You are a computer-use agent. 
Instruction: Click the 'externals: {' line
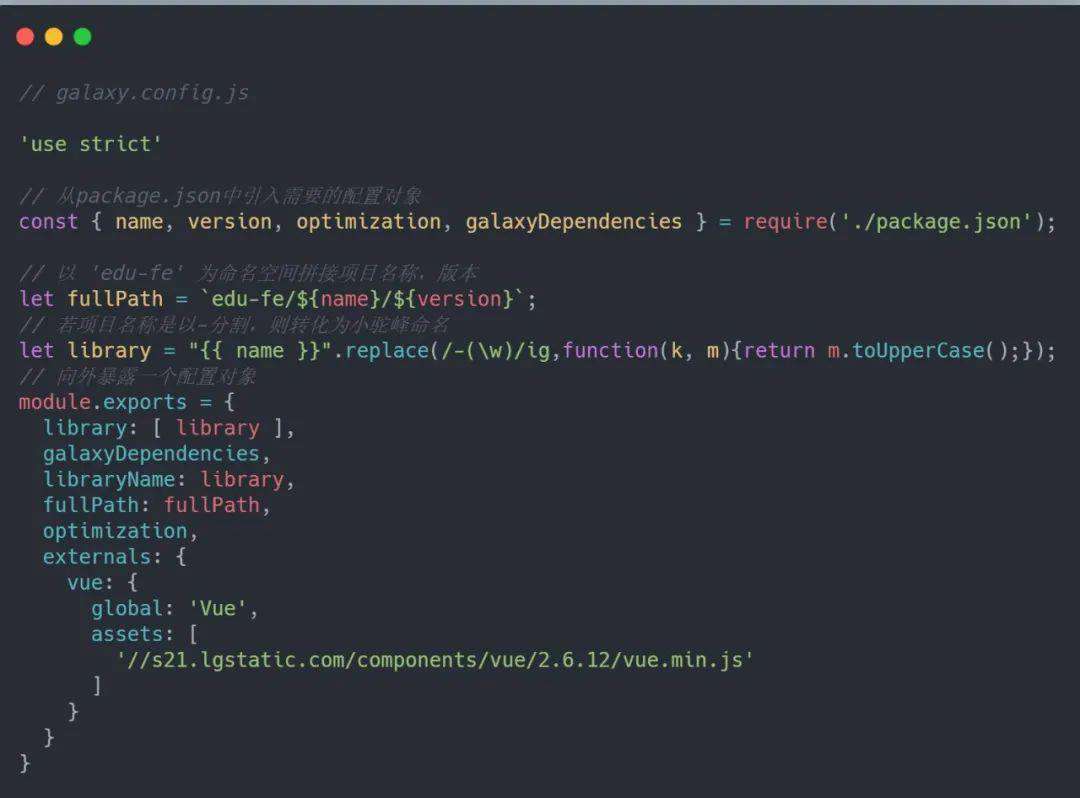pyautogui.click(x=114, y=557)
